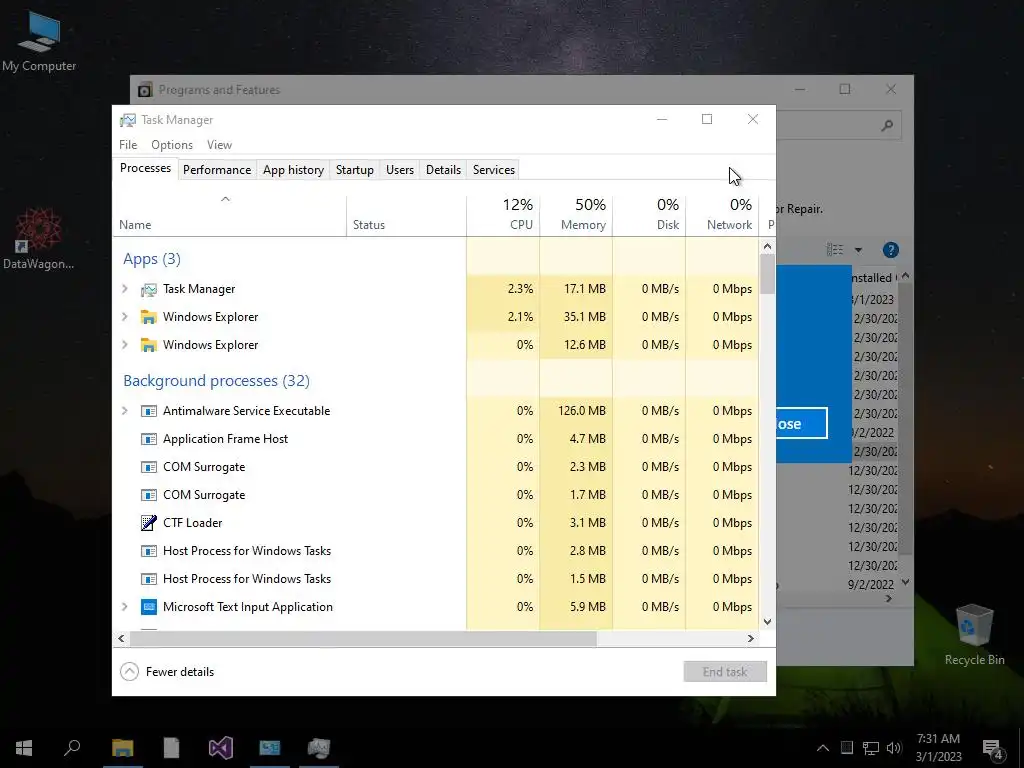Sort by the Name column header
Screen dimensions: 1024x768
229,215
